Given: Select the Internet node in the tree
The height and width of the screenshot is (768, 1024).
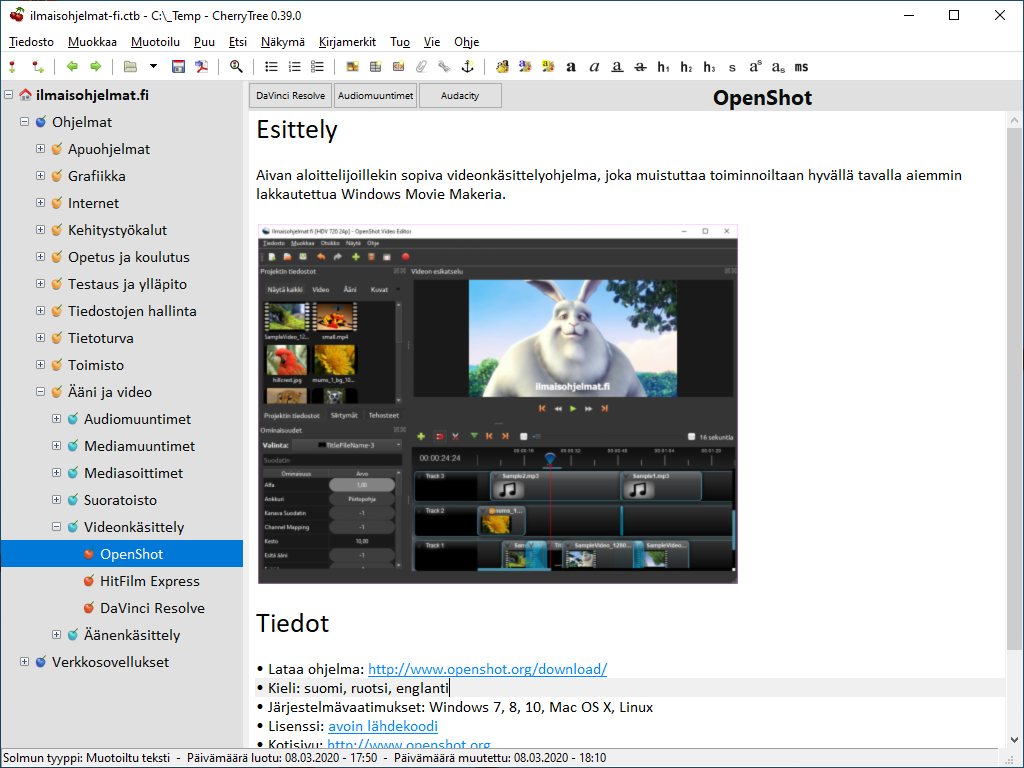Looking at the screenshot, I should point(93,203).
